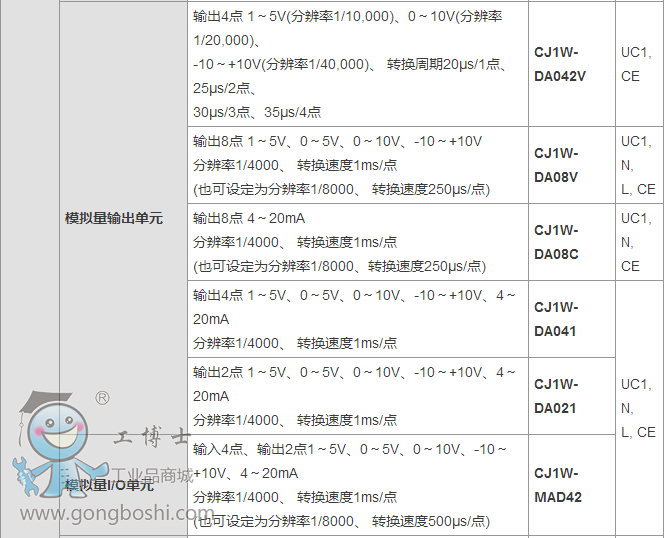Select the UC1, N, CE standards cell for CJ1W-DA08C
This screenshot has width=667, height=538.
(x=635, y=242)
